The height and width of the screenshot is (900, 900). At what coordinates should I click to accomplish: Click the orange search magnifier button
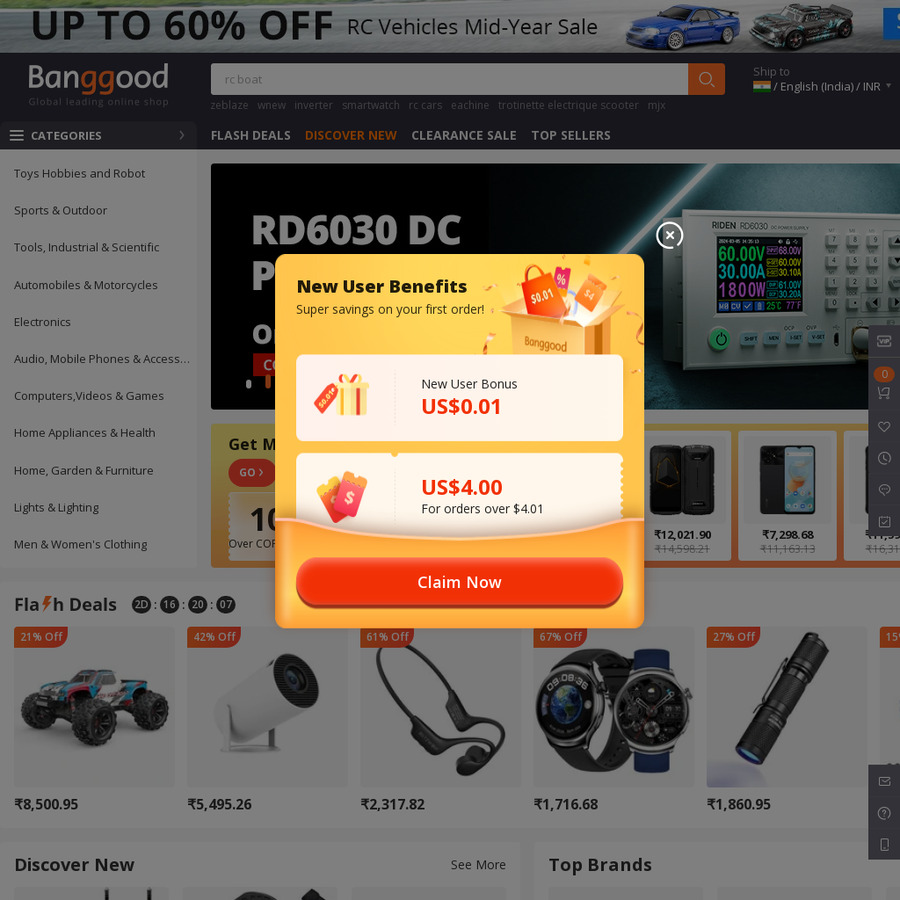pyautogui.click(x=706, y=79)
